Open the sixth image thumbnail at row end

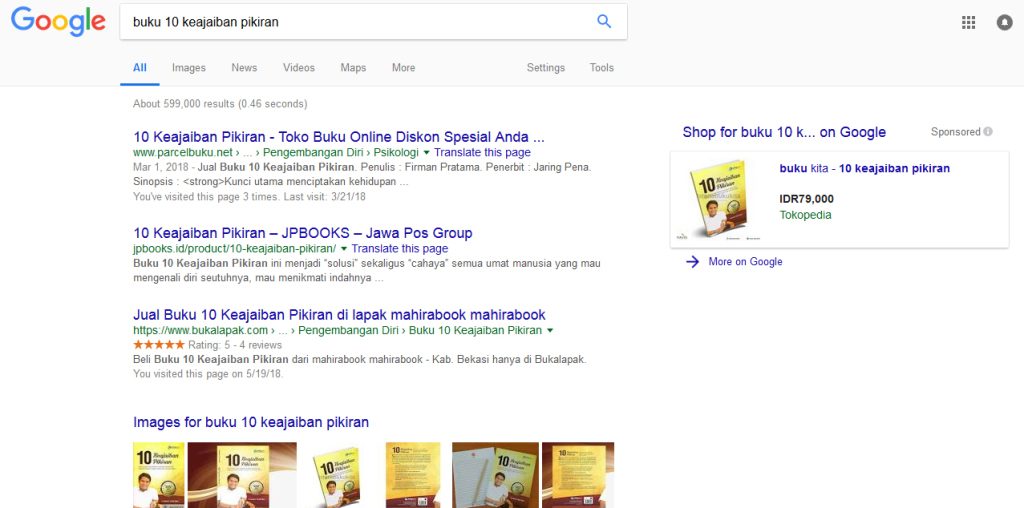[578, 475]
